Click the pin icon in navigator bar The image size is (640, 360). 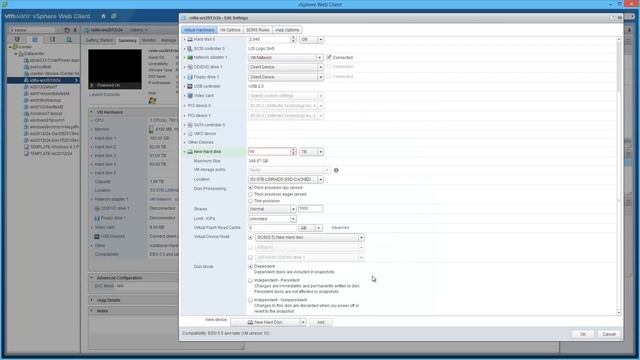(x=75, y=30)
